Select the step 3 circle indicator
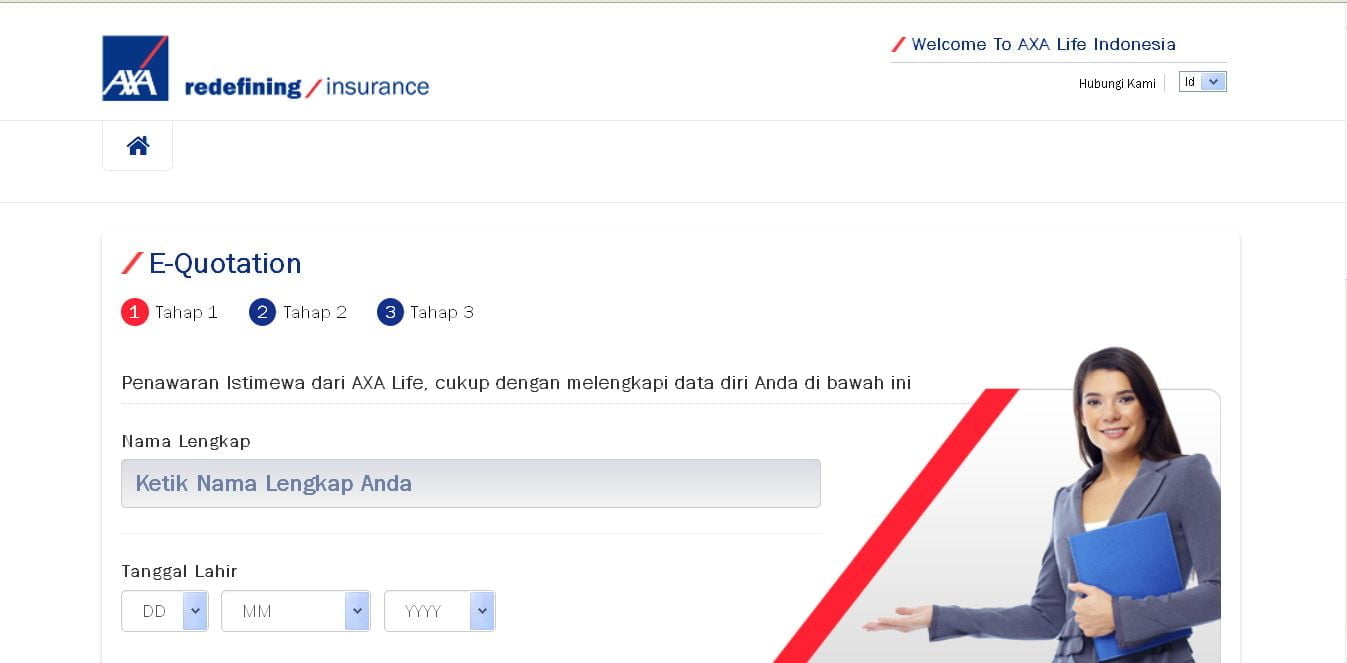This screenshot has height=663, width=1347. [390, 312]
